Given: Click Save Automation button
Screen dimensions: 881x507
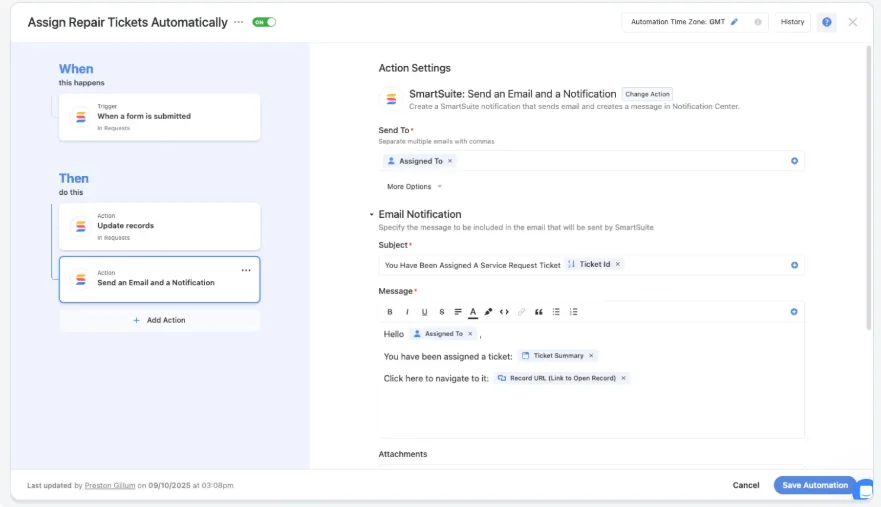Looking at the screenshot, I should coord(815,485).
